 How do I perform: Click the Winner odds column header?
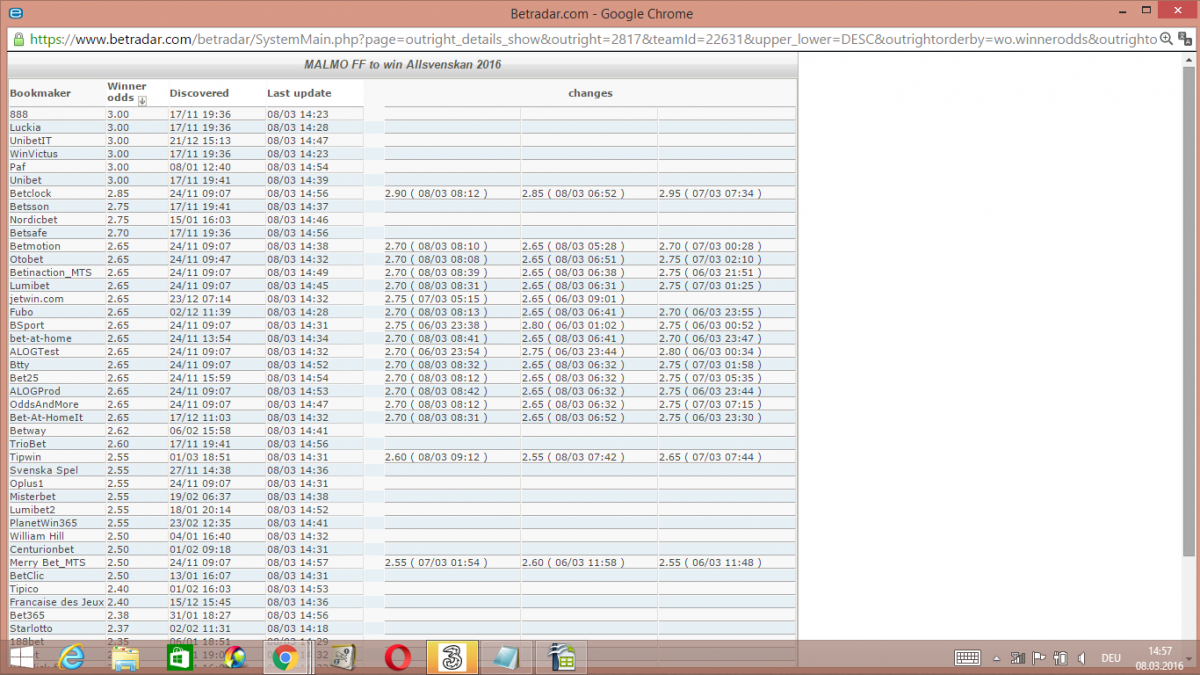(x=127, y=92)
